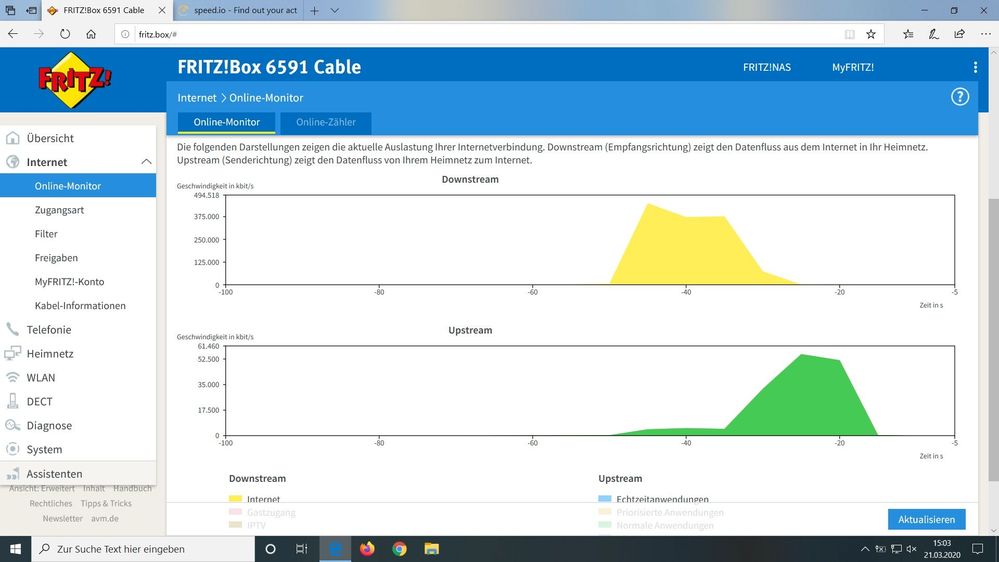Click the FRITZ! logo
Screen dimensions: 999x562
(x=75, y=80)
